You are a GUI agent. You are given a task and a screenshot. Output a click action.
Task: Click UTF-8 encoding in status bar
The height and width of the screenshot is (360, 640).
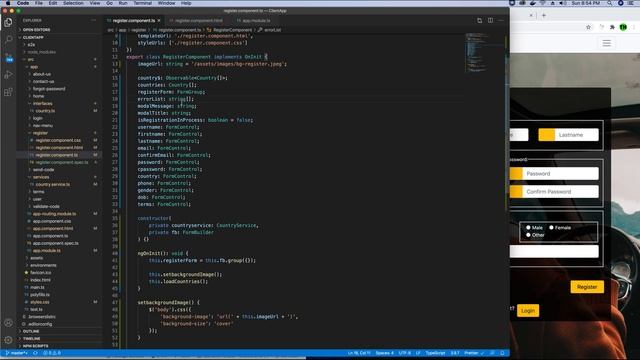click(404, 353)
